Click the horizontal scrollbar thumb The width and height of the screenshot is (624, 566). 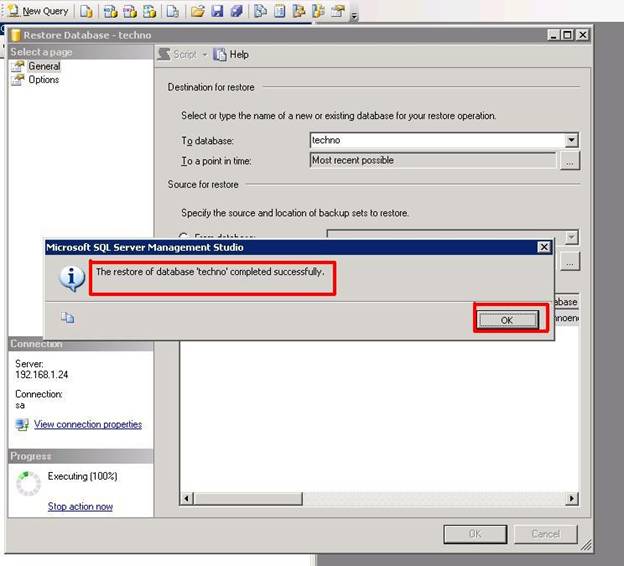[248, 498]
